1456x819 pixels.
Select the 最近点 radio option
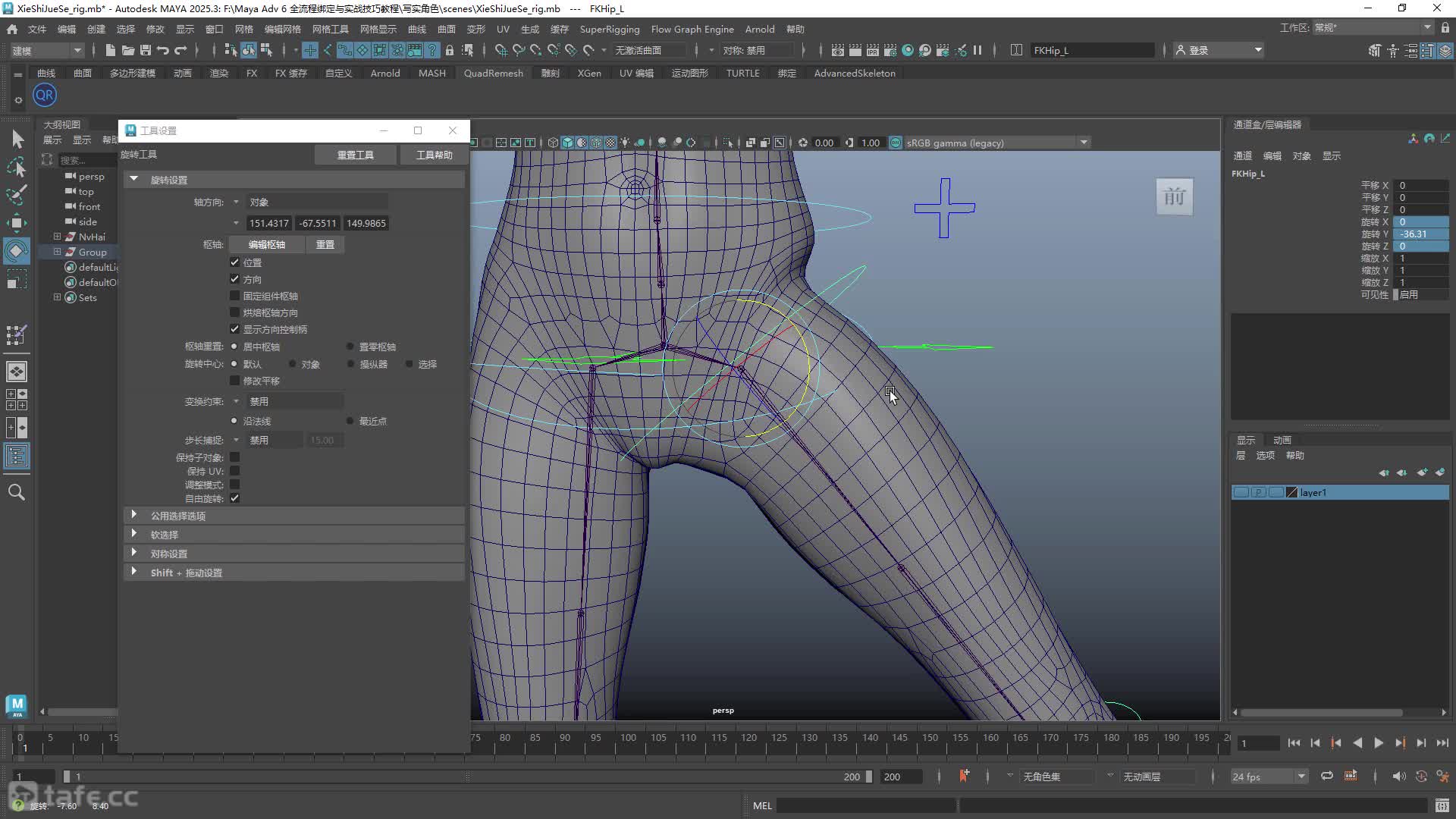coord(350,421)
